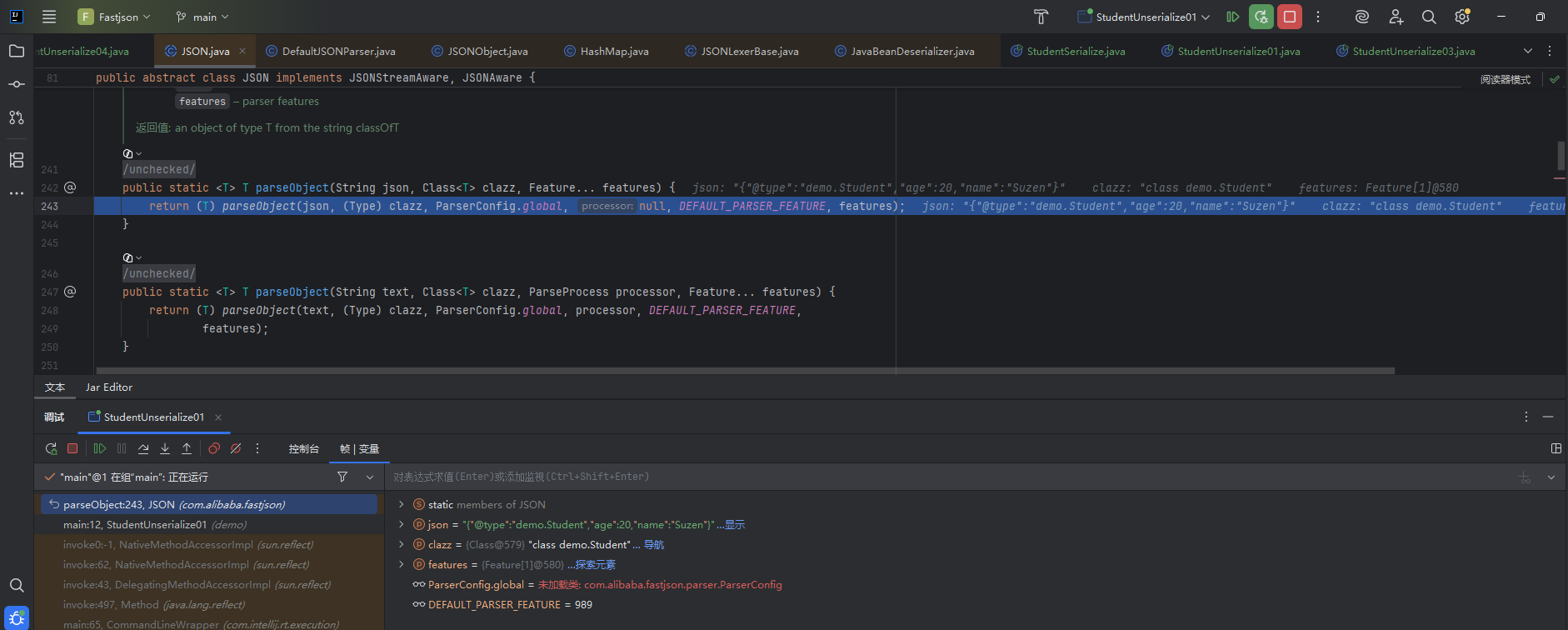This screenshot has width=1568, height=630.
Task: Resume program in debug toolbar
Action: click(100, 448)
